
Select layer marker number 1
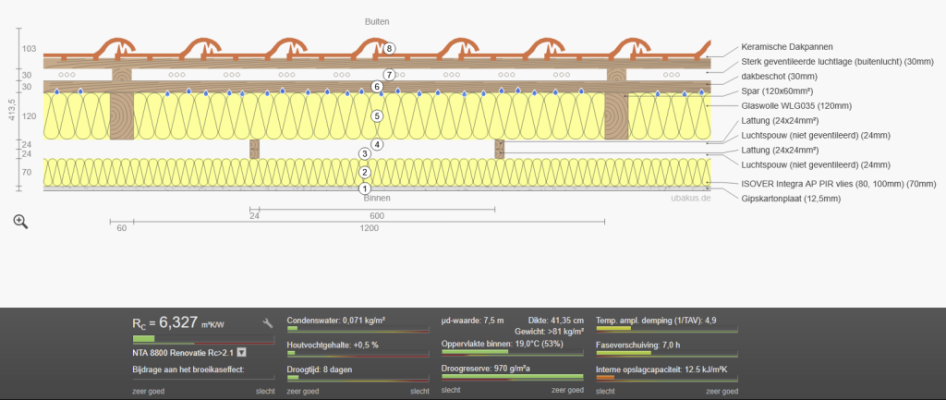click(x=365, y=188)
